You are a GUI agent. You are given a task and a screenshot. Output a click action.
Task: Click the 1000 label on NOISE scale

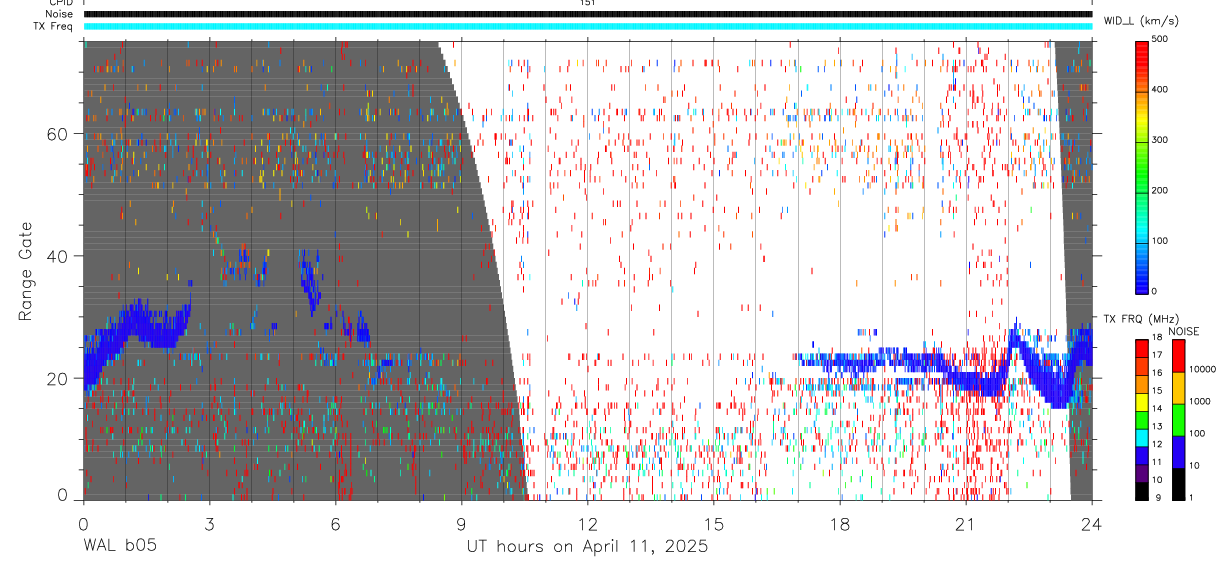(1200, 401)
